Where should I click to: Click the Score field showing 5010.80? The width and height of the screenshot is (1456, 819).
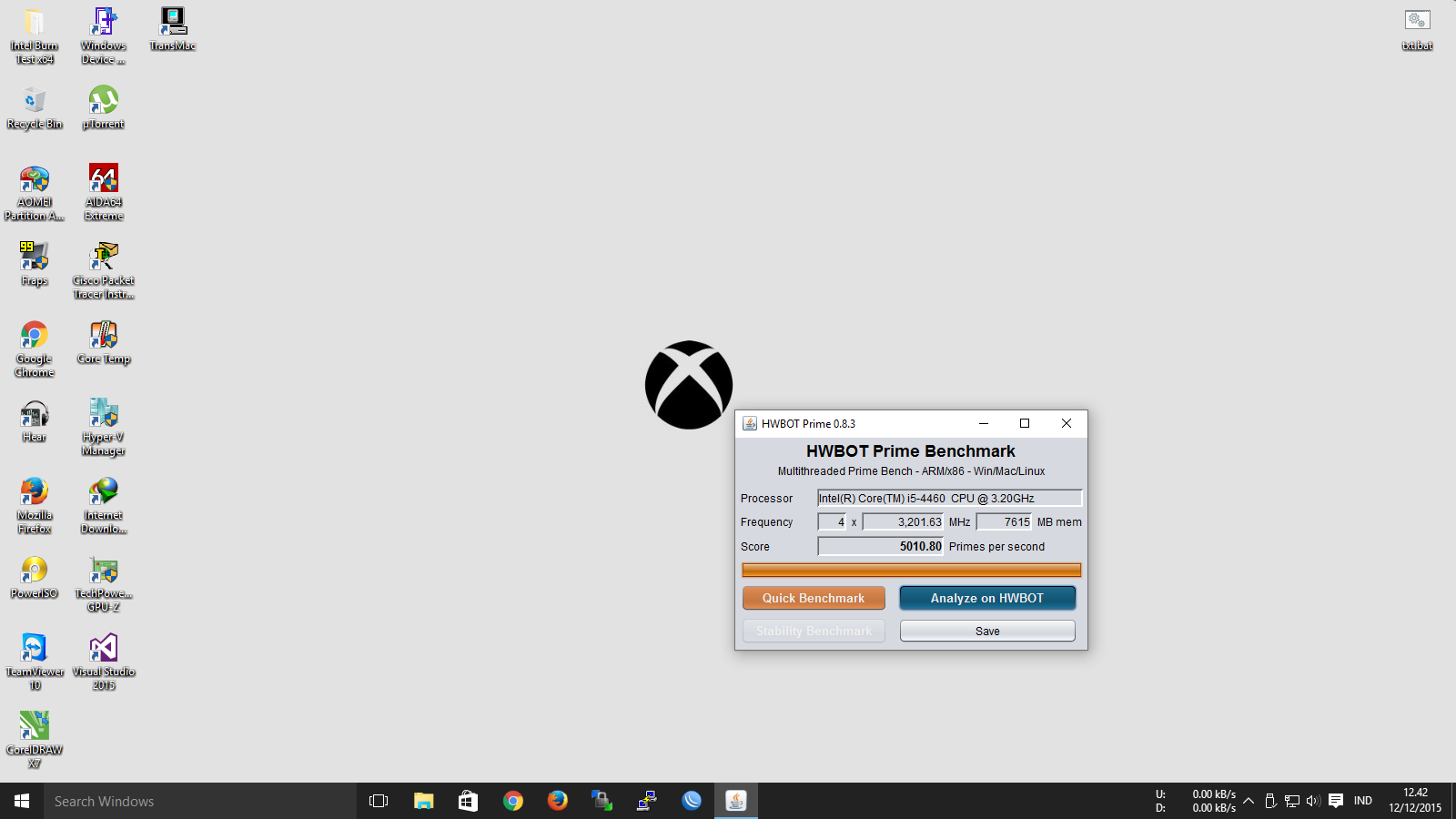(880, 546)
